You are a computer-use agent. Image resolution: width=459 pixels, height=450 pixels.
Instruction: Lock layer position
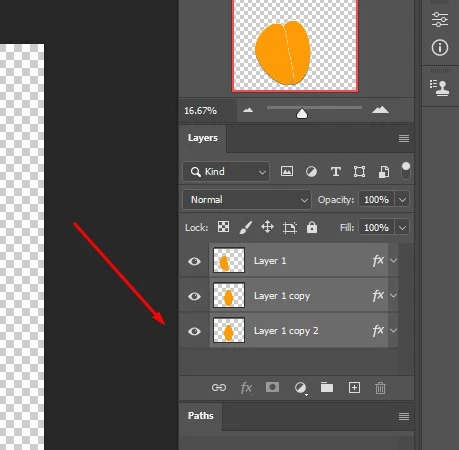[267, 227]
